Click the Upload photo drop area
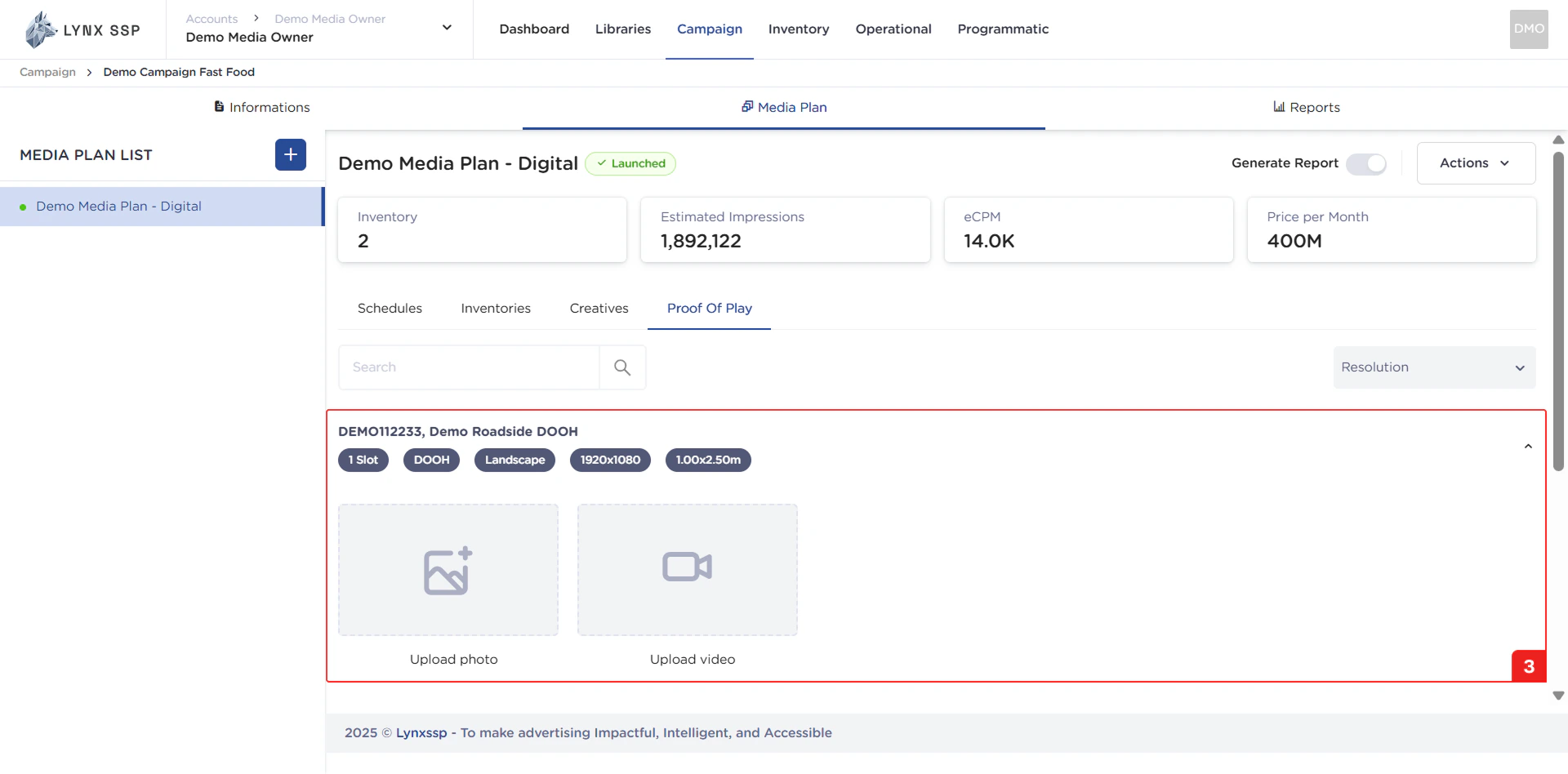 pyautogui.click(x=448, y=570)
